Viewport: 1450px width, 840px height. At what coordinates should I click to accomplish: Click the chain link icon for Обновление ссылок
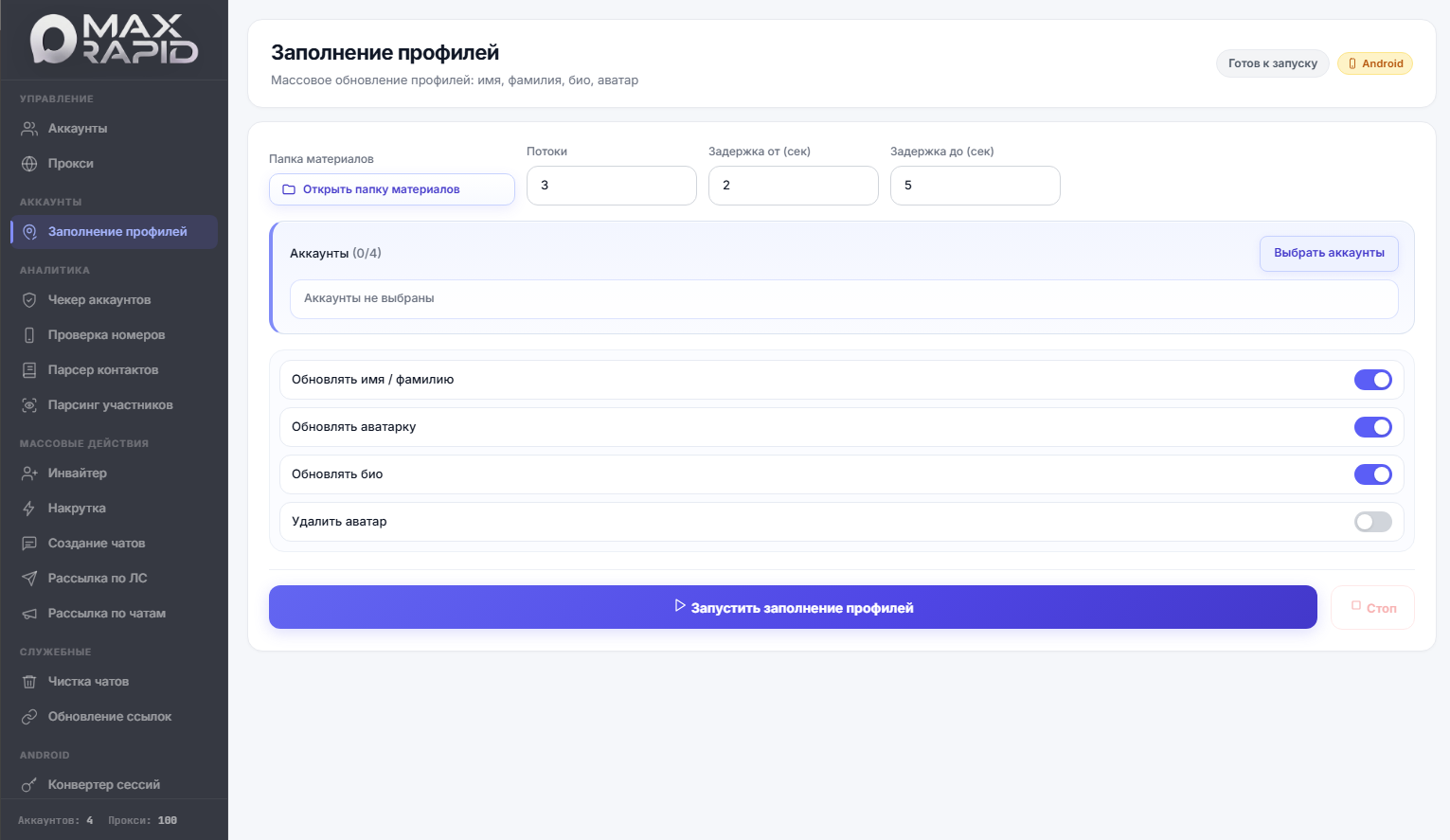coord(29,717)
